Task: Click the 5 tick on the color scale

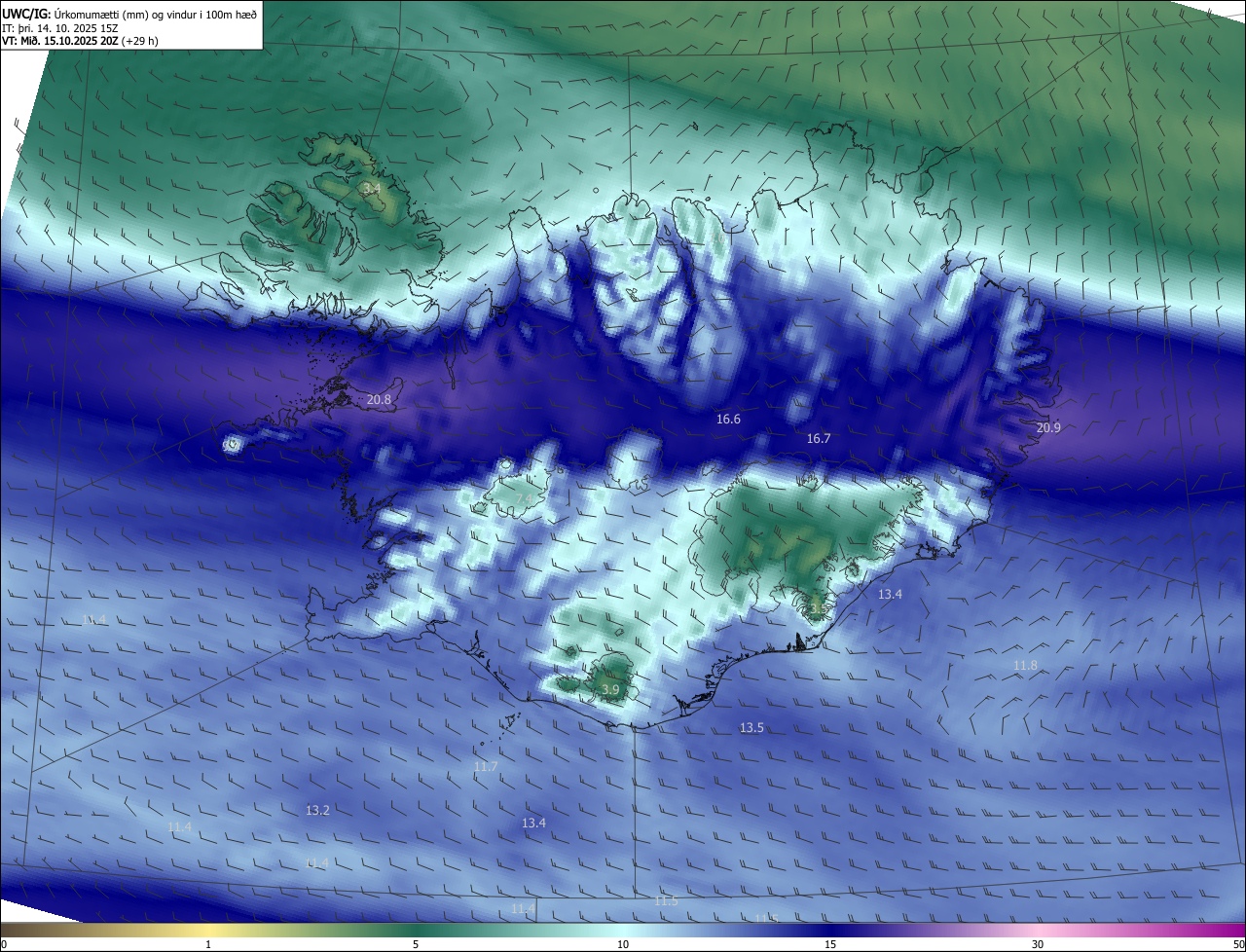Action: (x=416, y=944)
